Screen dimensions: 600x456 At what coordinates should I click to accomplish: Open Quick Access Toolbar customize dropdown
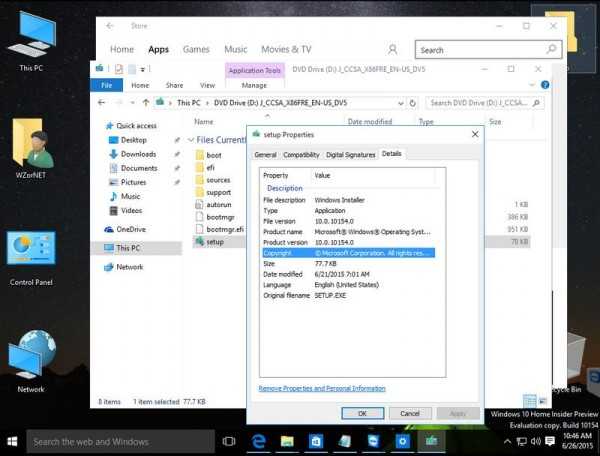coord(143,69)
